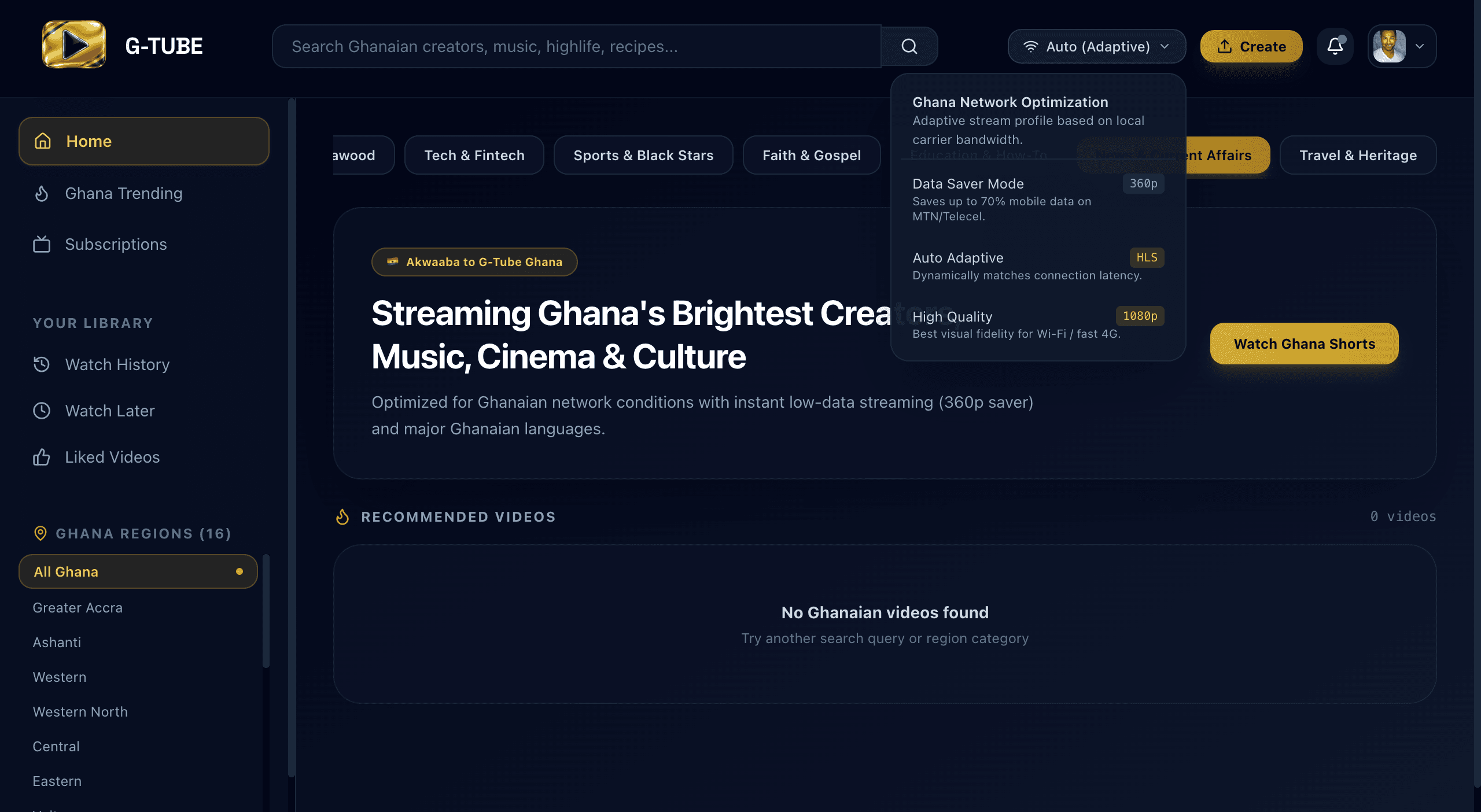Image resolution: width=1481 pixels, height=812 pixels.
Task: Click the Wi-Fi icon in quality selector
Action: tap(1031, 46)
